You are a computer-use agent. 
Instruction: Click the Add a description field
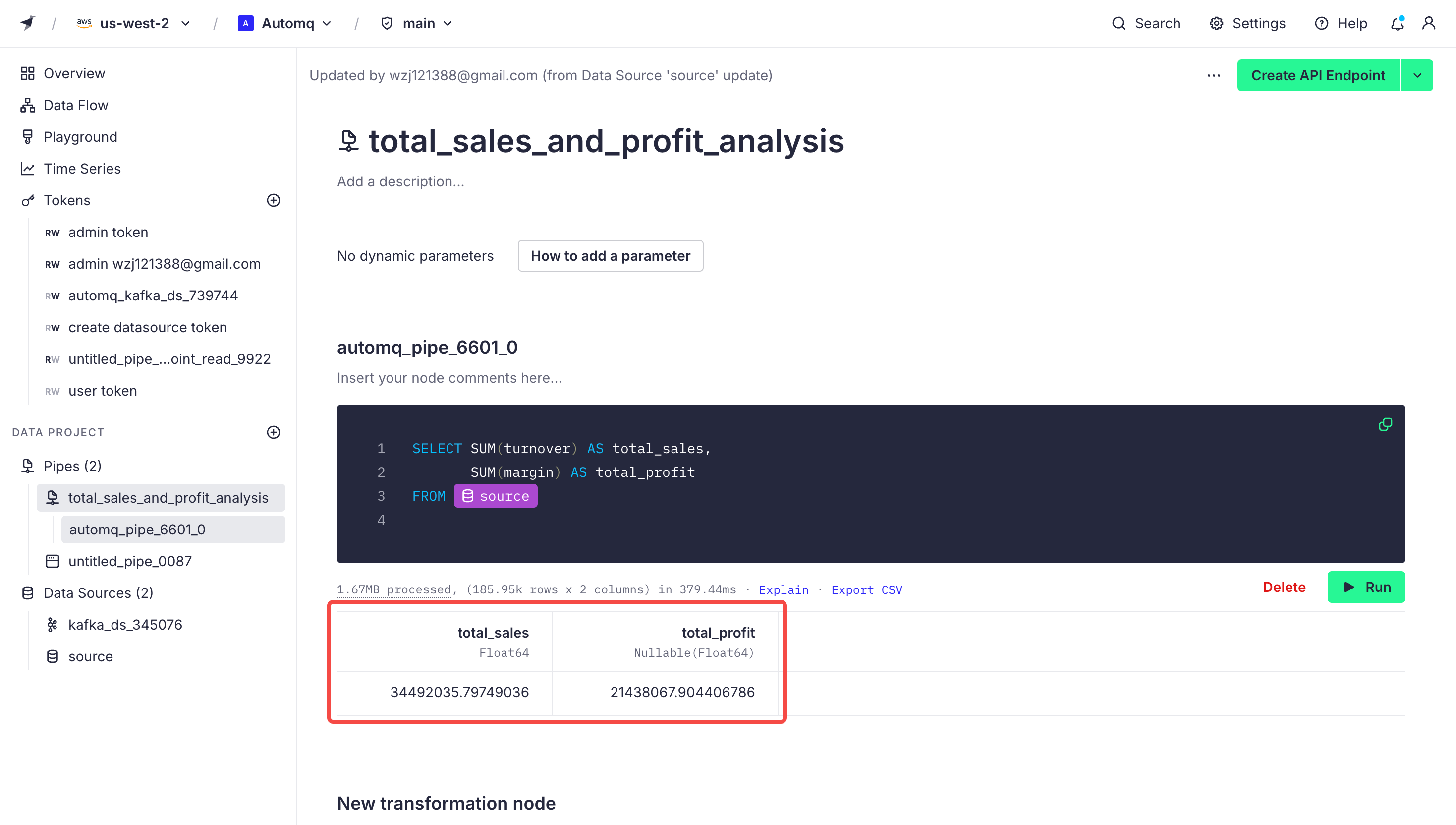[400, 181]
